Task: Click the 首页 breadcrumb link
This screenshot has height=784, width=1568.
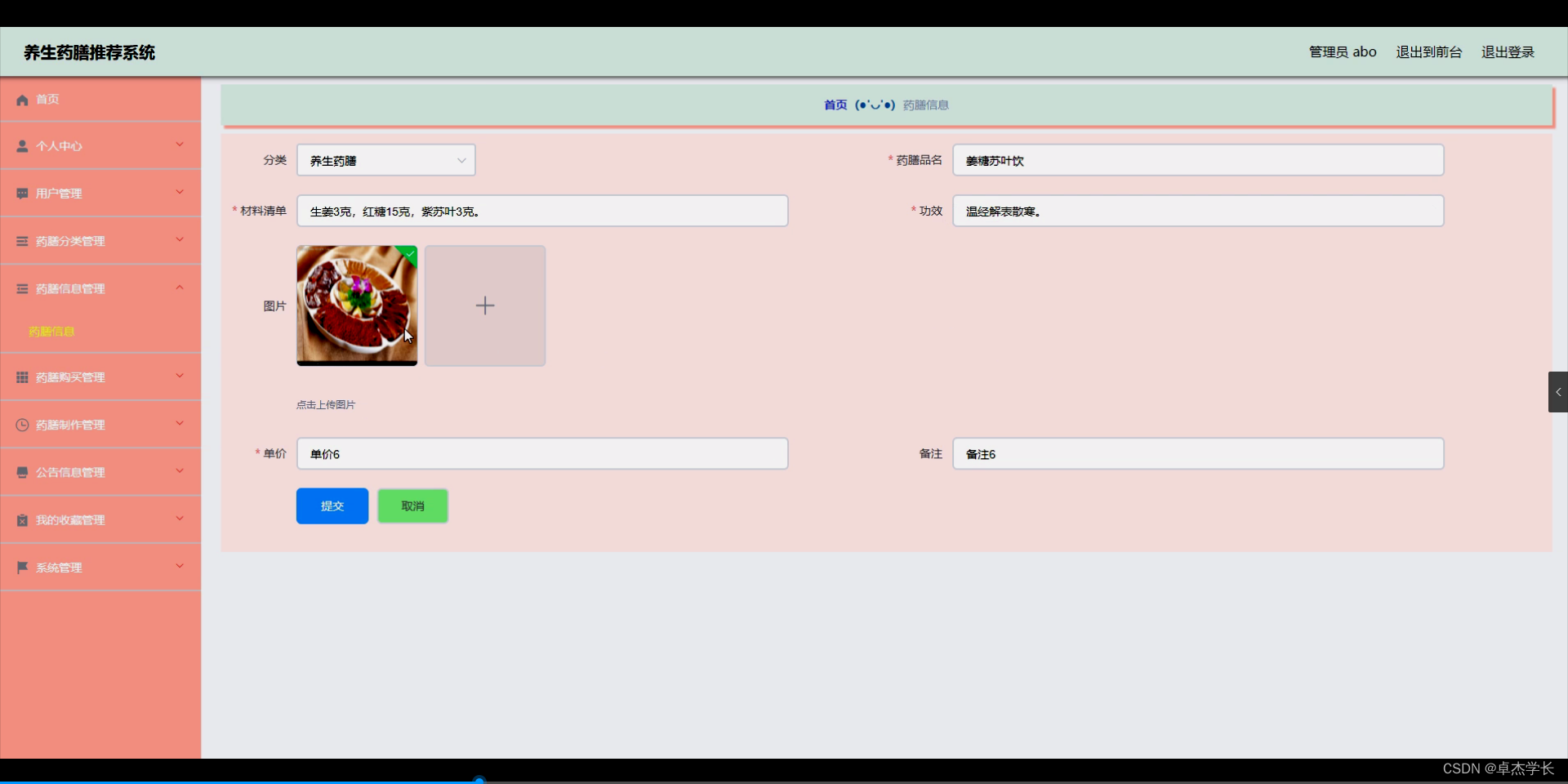Action: pos(835,105)
